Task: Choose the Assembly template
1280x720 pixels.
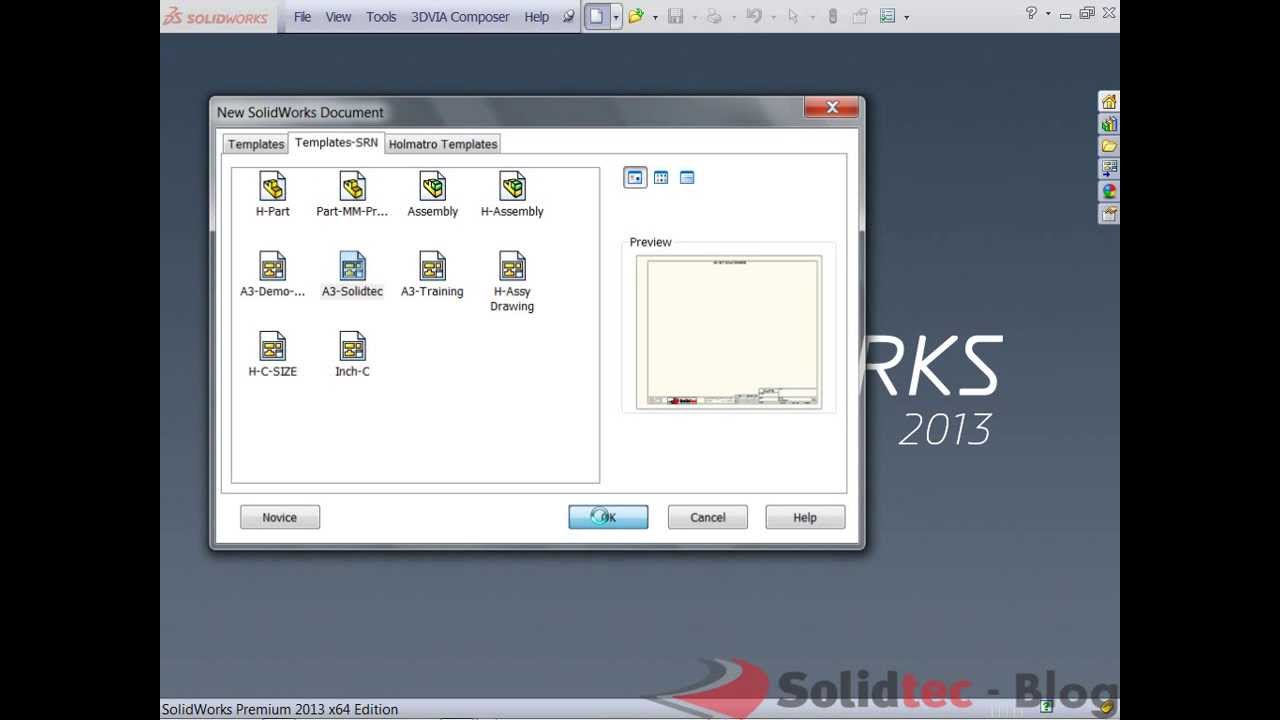Action: (432, 195)
